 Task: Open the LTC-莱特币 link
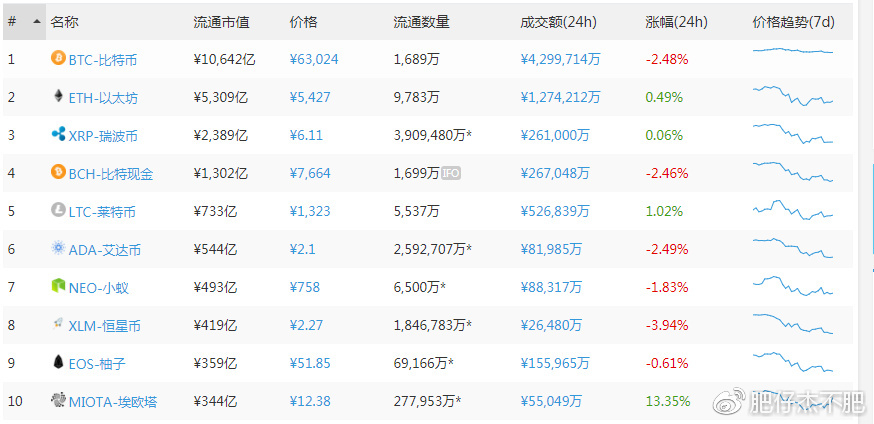pyautogui.click(x=102, y=212)
